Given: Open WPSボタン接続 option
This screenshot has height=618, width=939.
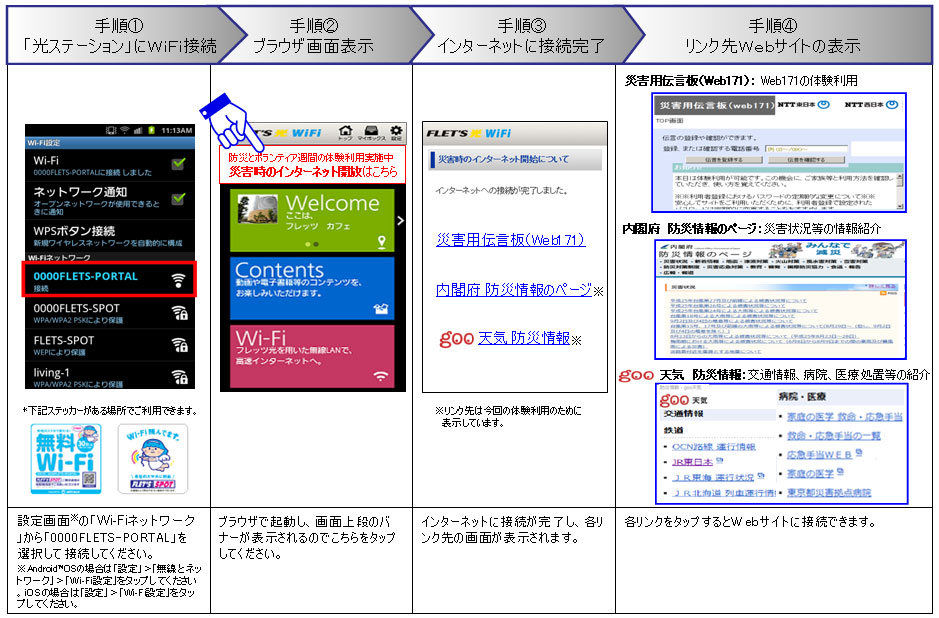Looking at the screenshot, I should [x=110, y=235].
